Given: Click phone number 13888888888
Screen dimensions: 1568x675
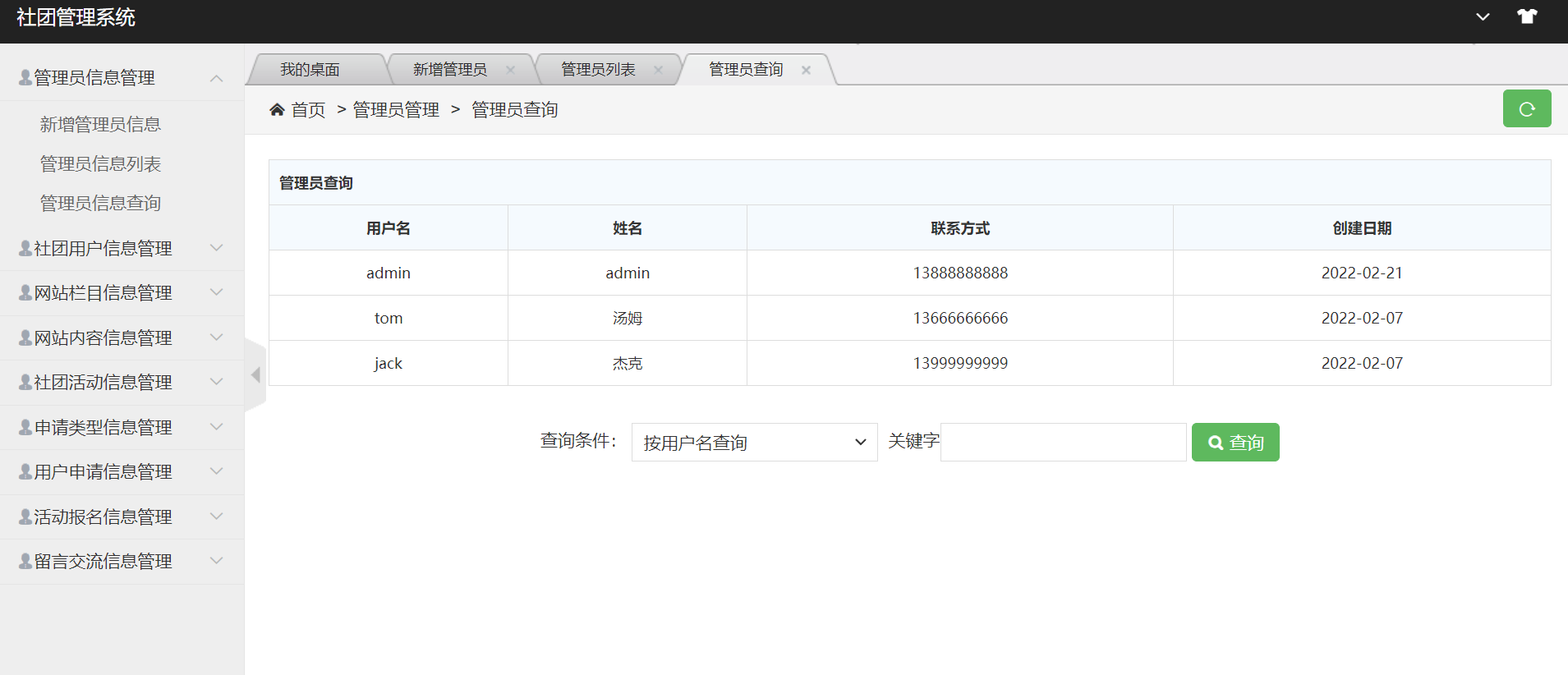Looking at the screenshot, I should click(960, 273).
